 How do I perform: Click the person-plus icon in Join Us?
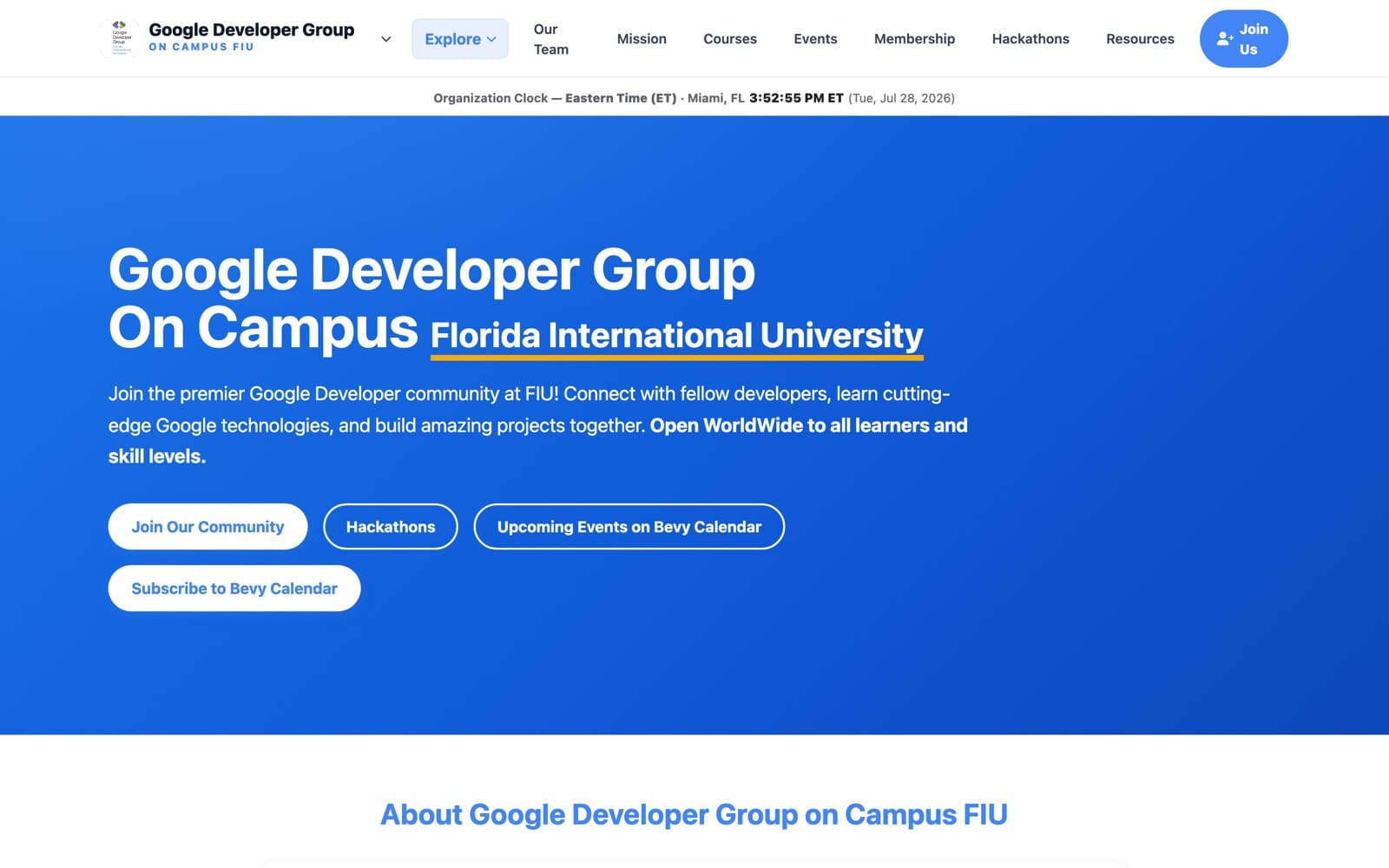(x=1224, y=39)
